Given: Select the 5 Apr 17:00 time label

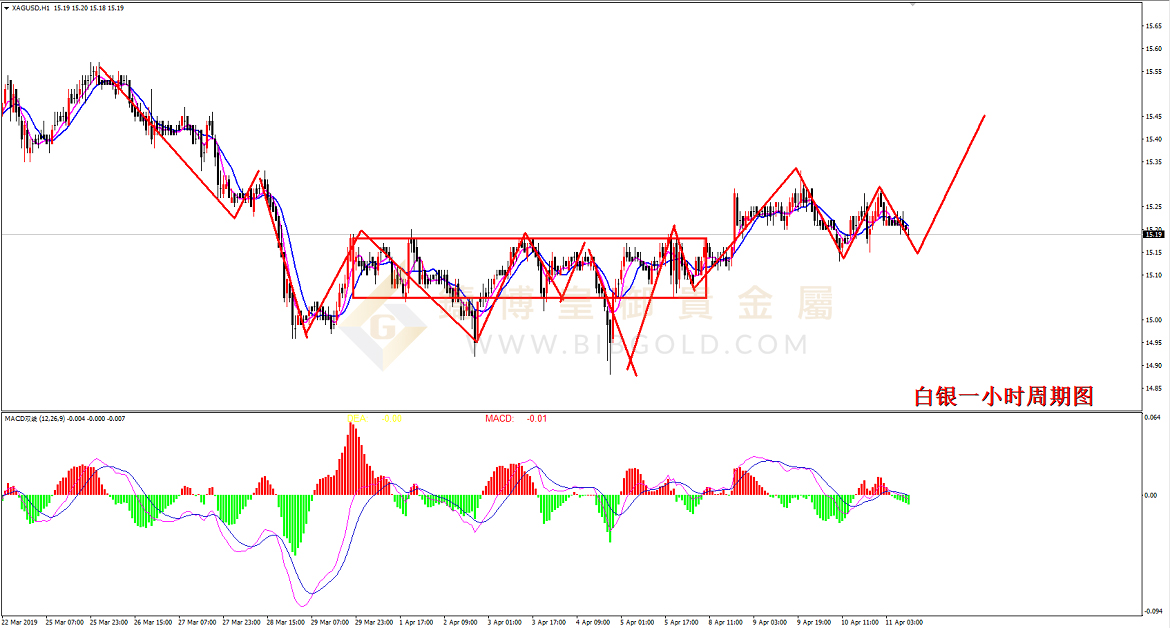Looking at the screenshot, I should click(x=682, y=622).
